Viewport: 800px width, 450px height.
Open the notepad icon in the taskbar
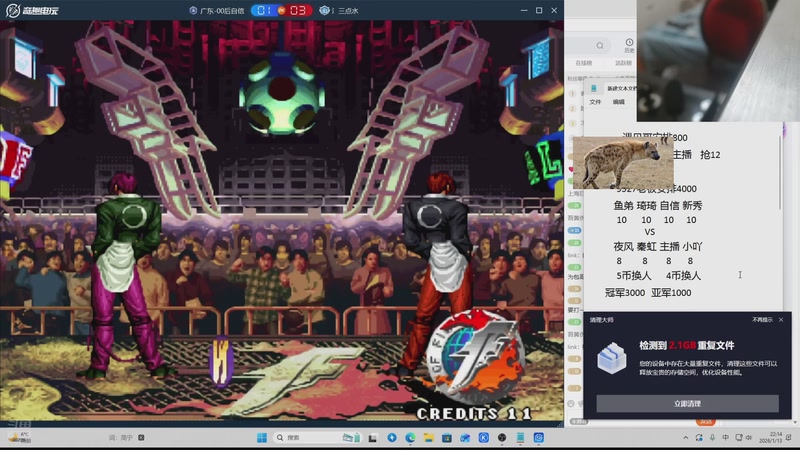520,438
